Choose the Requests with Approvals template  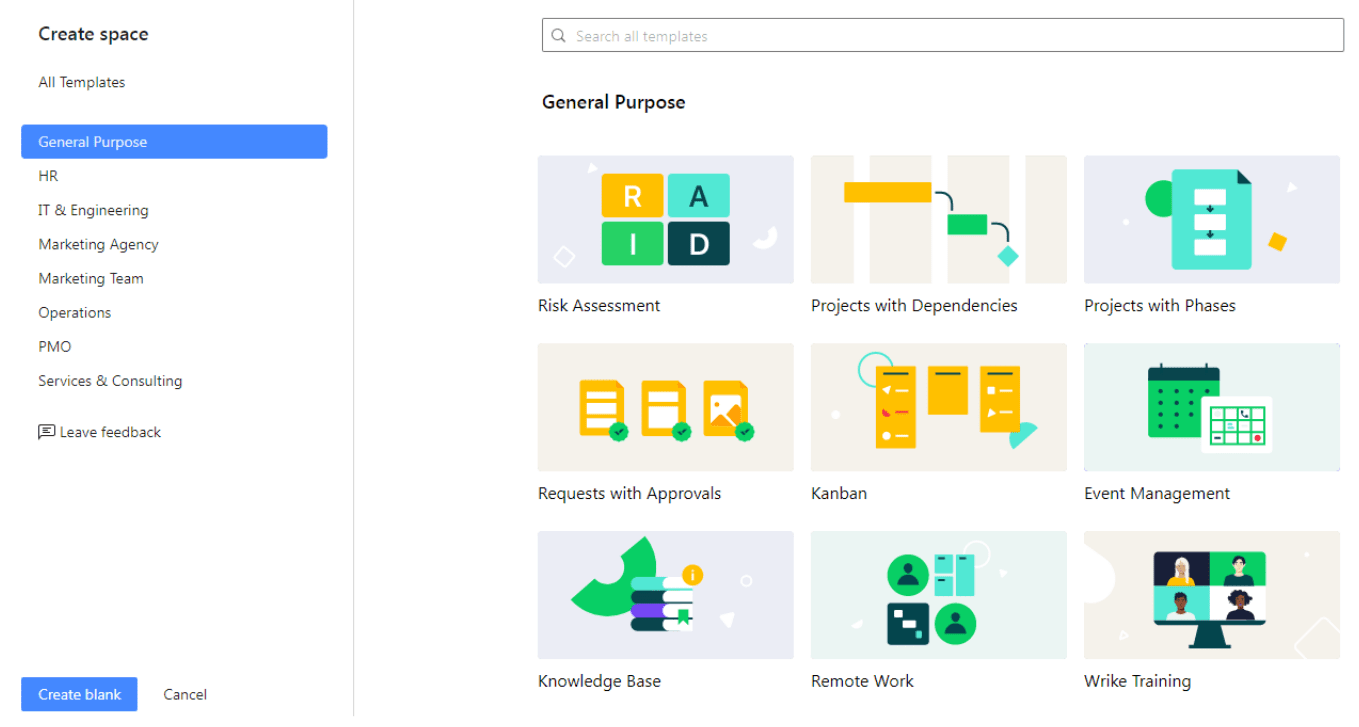665,407
